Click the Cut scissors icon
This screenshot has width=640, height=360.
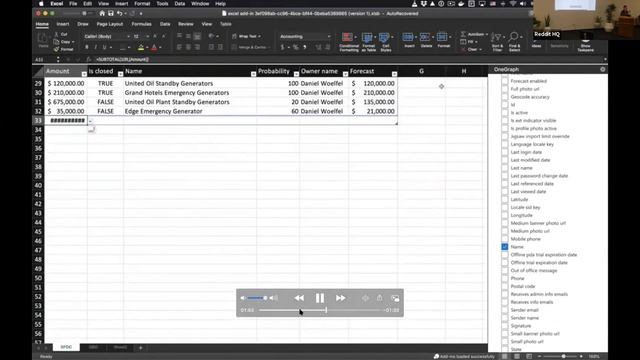56,34
